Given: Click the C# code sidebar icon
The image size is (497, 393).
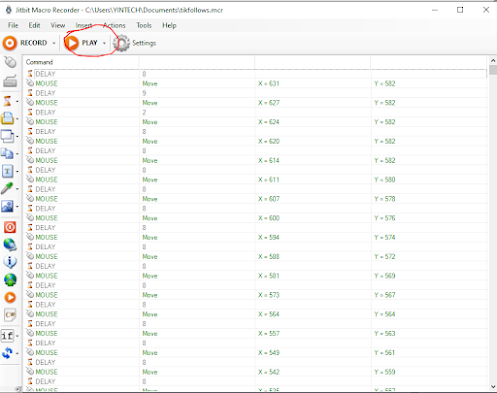Looking at the screenshot, I should [10, 315].
